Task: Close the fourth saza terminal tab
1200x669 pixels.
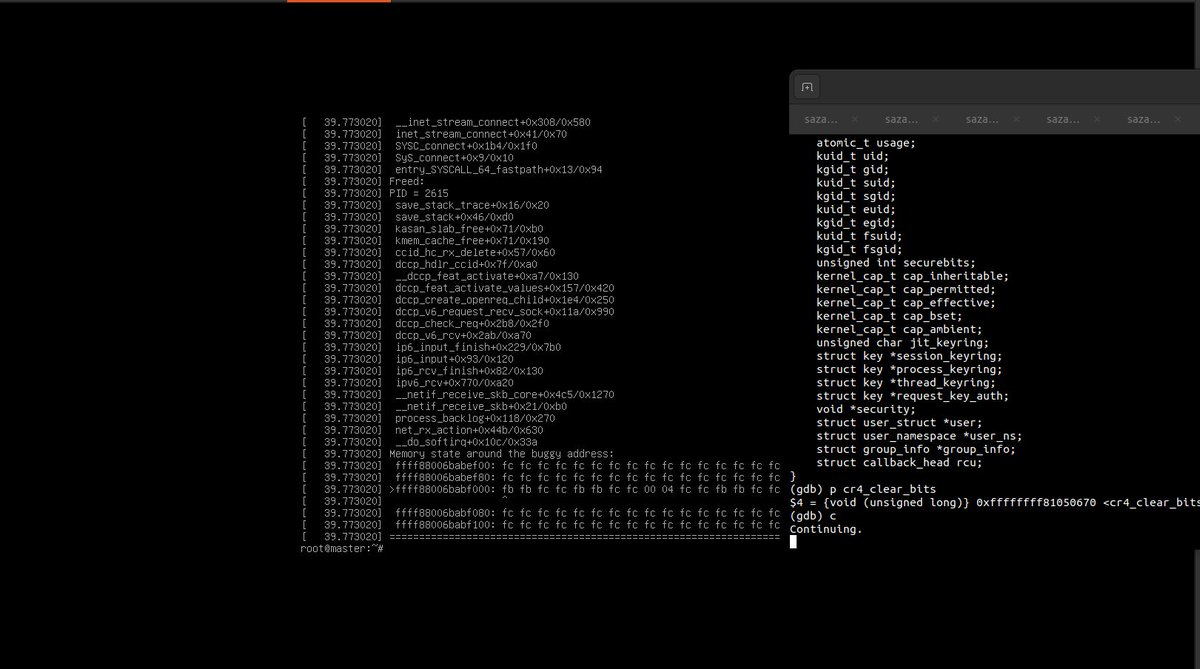Action: click(x=1097, y=119)
